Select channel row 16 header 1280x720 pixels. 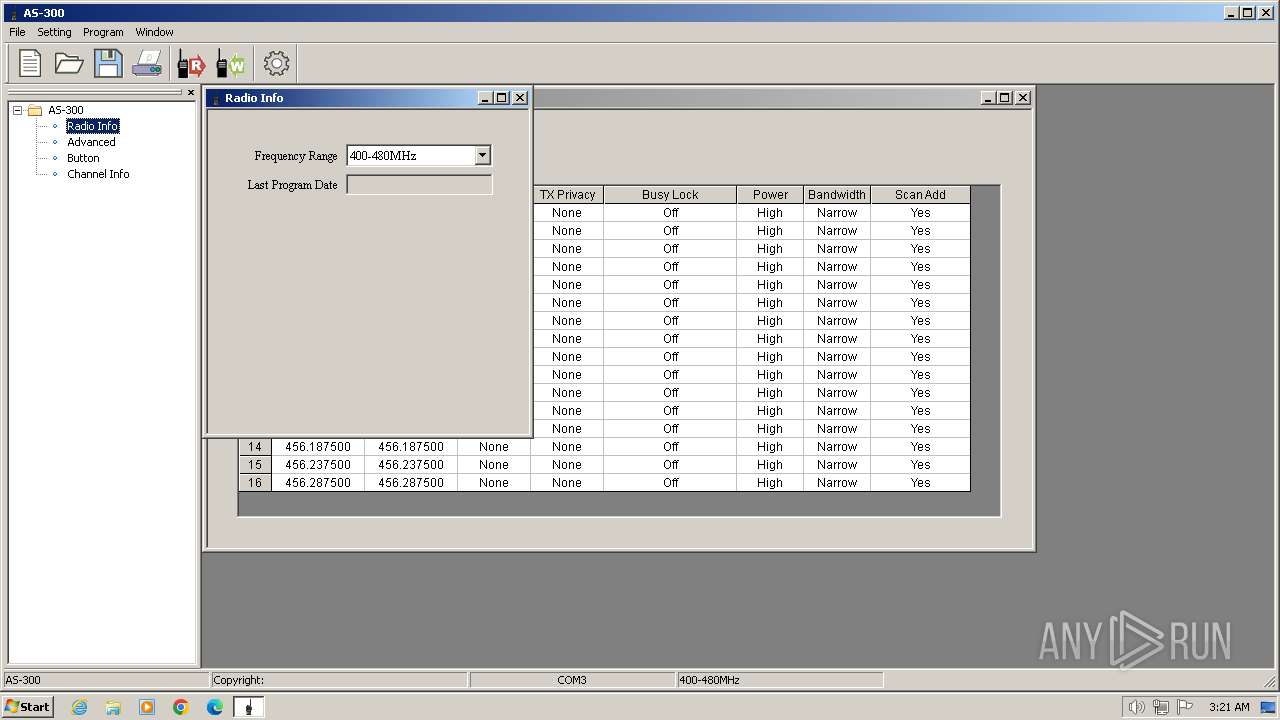[x=255, y=483]
